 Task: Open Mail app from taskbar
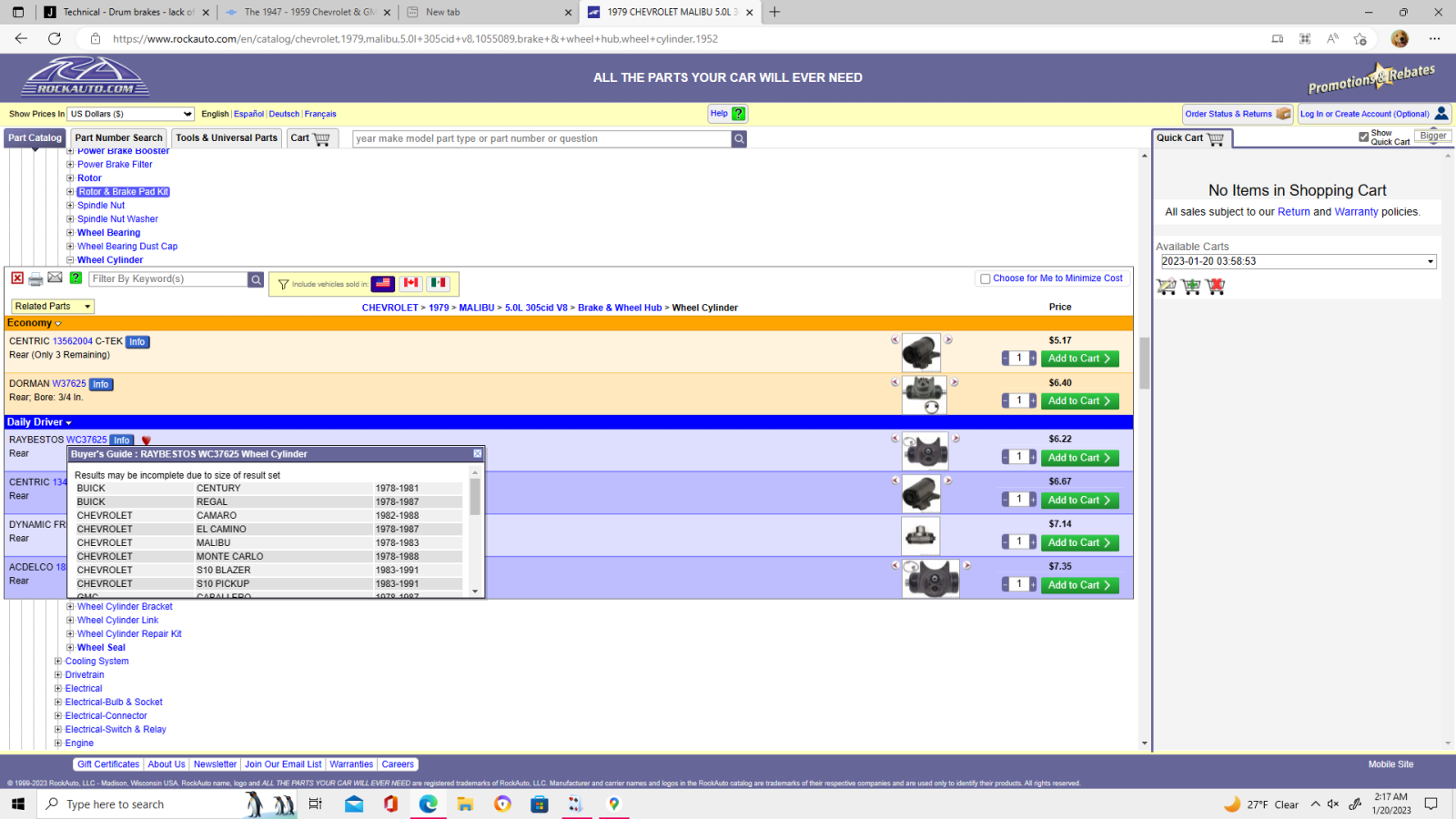coord(354,804)
